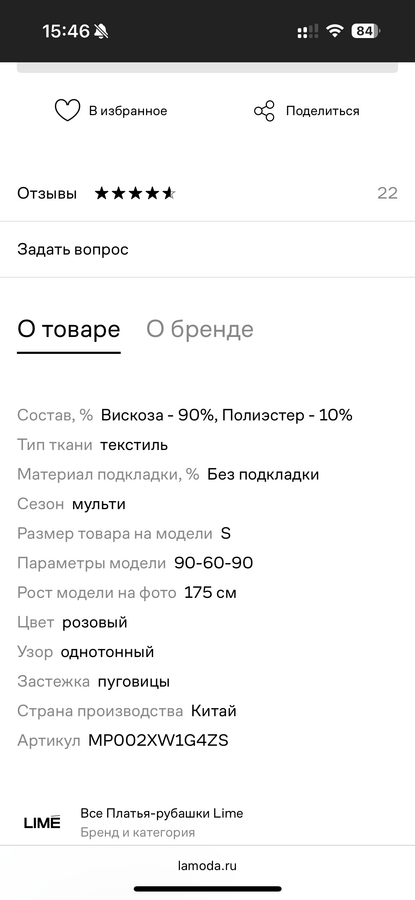Select the О товаре tab
The width and height of the screenshot is (415, 900).
(x=69, y=329)
